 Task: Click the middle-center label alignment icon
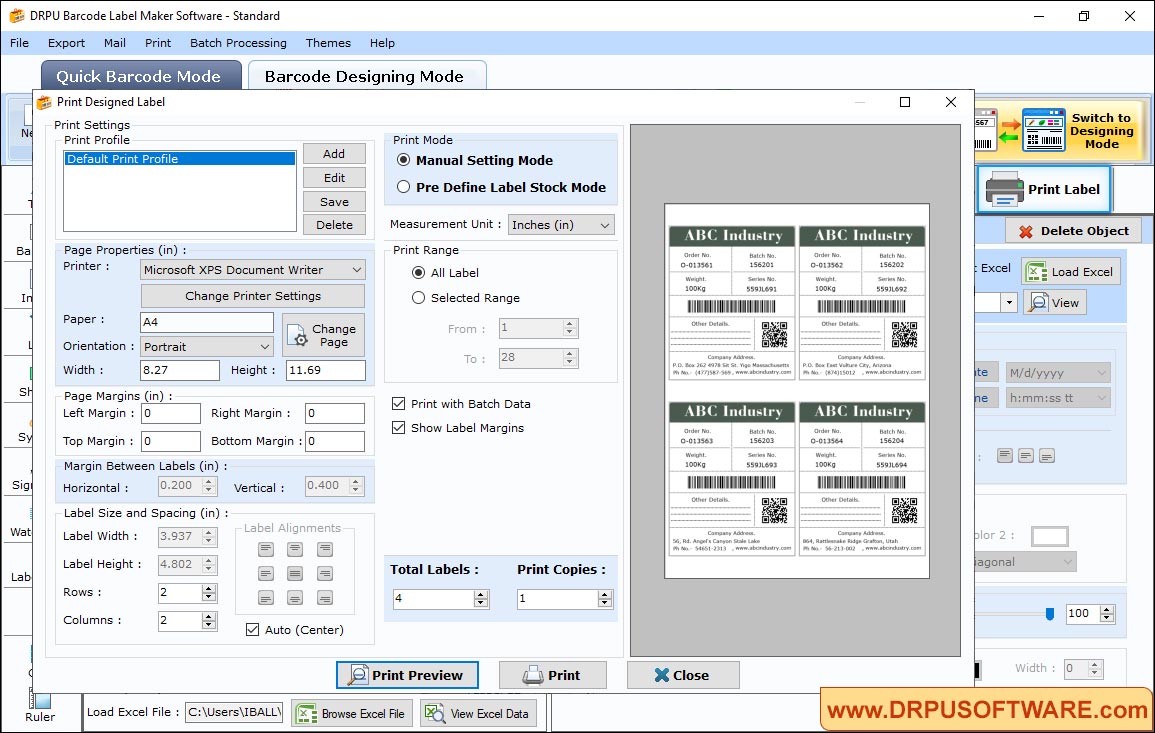click(295, 574)
